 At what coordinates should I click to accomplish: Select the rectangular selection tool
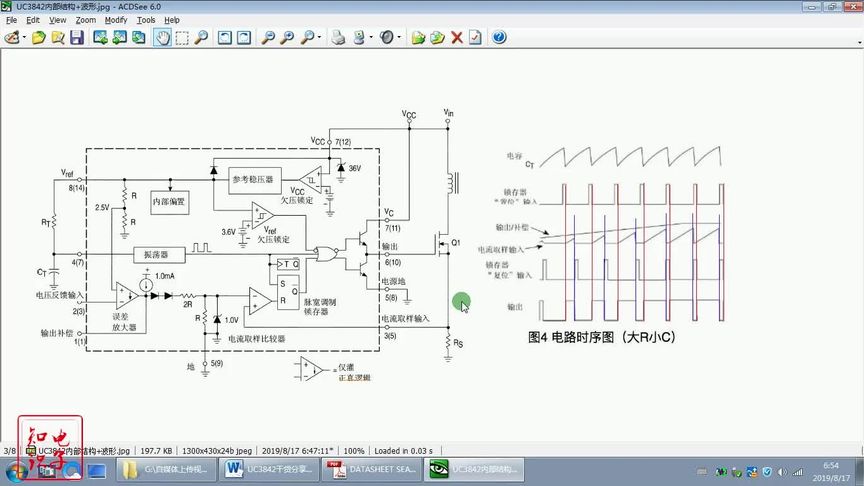(x=182, y=37)
